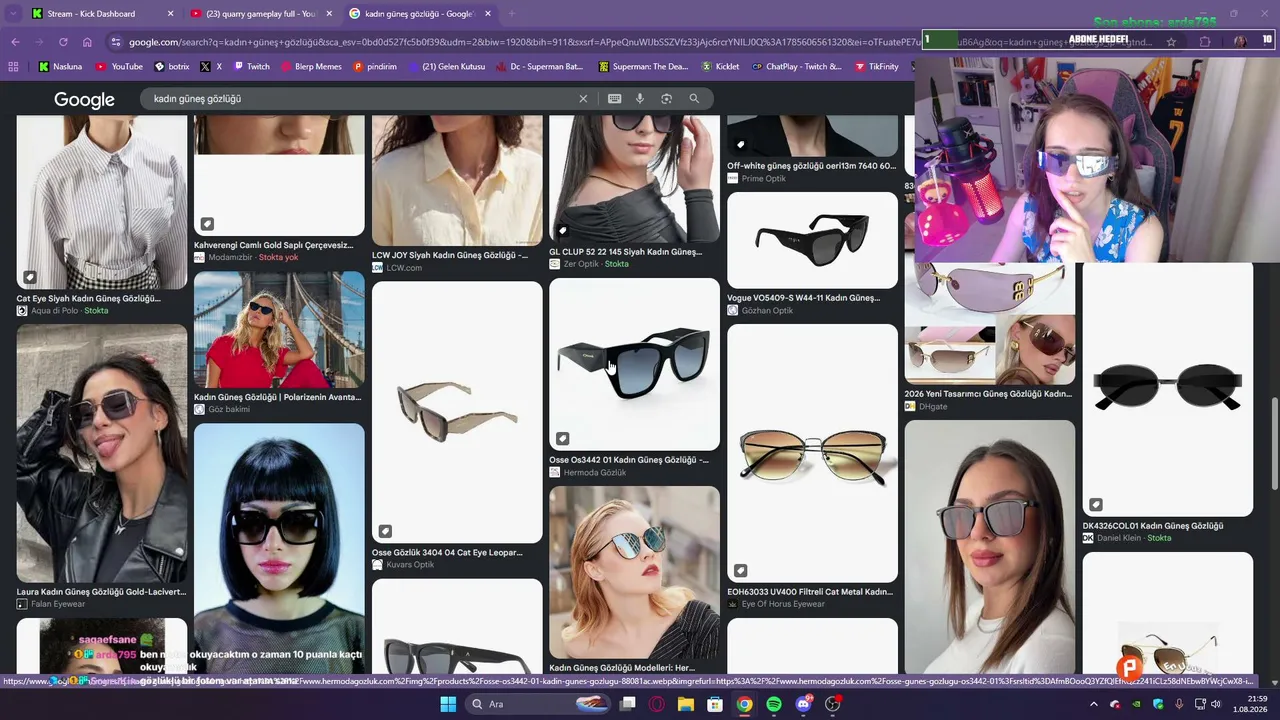Image resolution: width=1280 pixels, height=720 pixels.
Task: Go back to the previous page
Action: point(15,42)
